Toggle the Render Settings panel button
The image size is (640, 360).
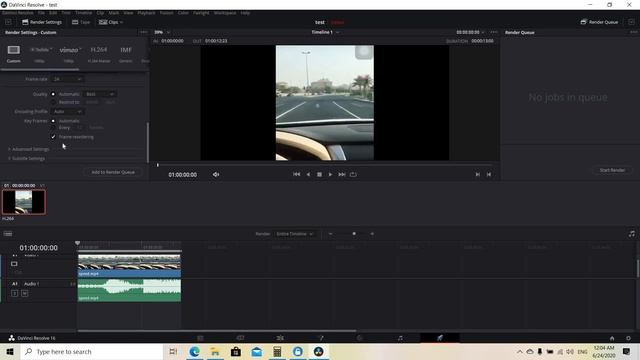point(42,22)
